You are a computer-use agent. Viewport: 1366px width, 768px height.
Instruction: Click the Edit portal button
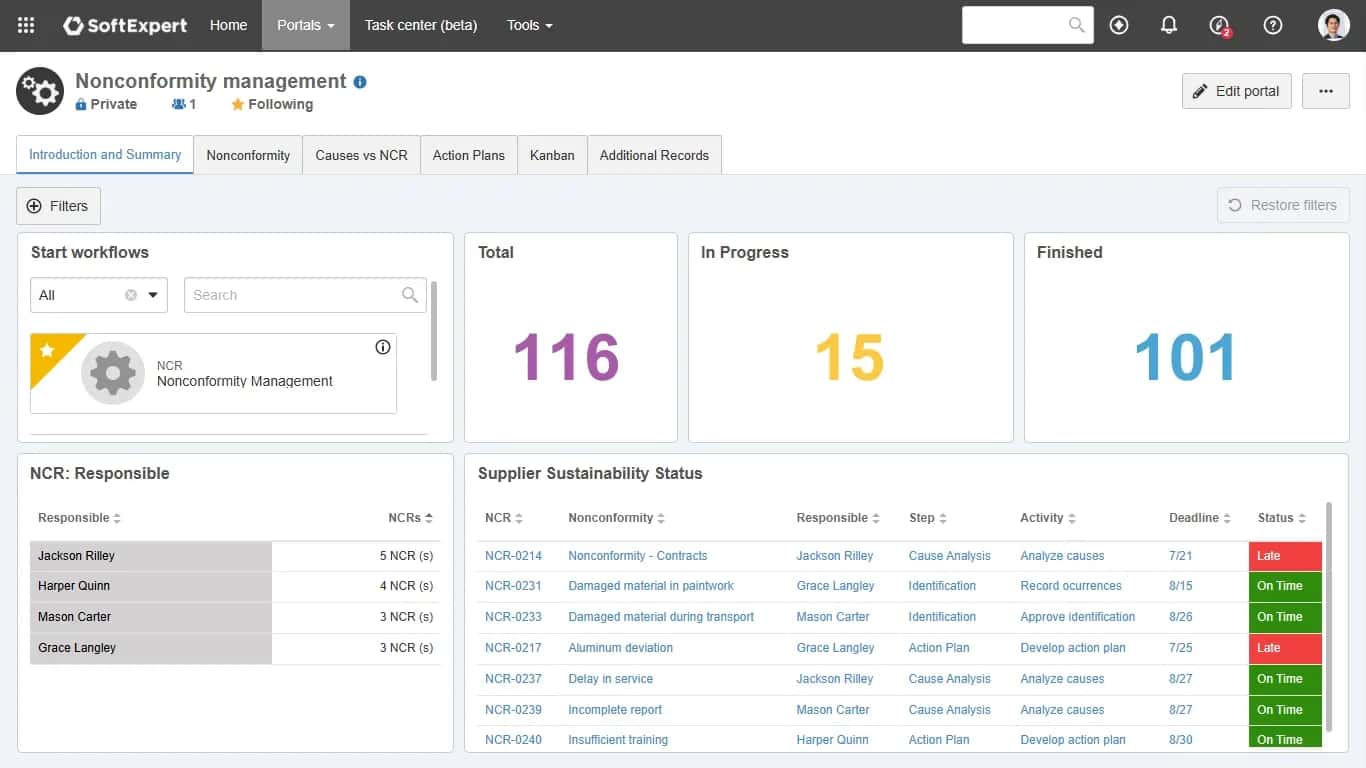[x=1237, y=91]
